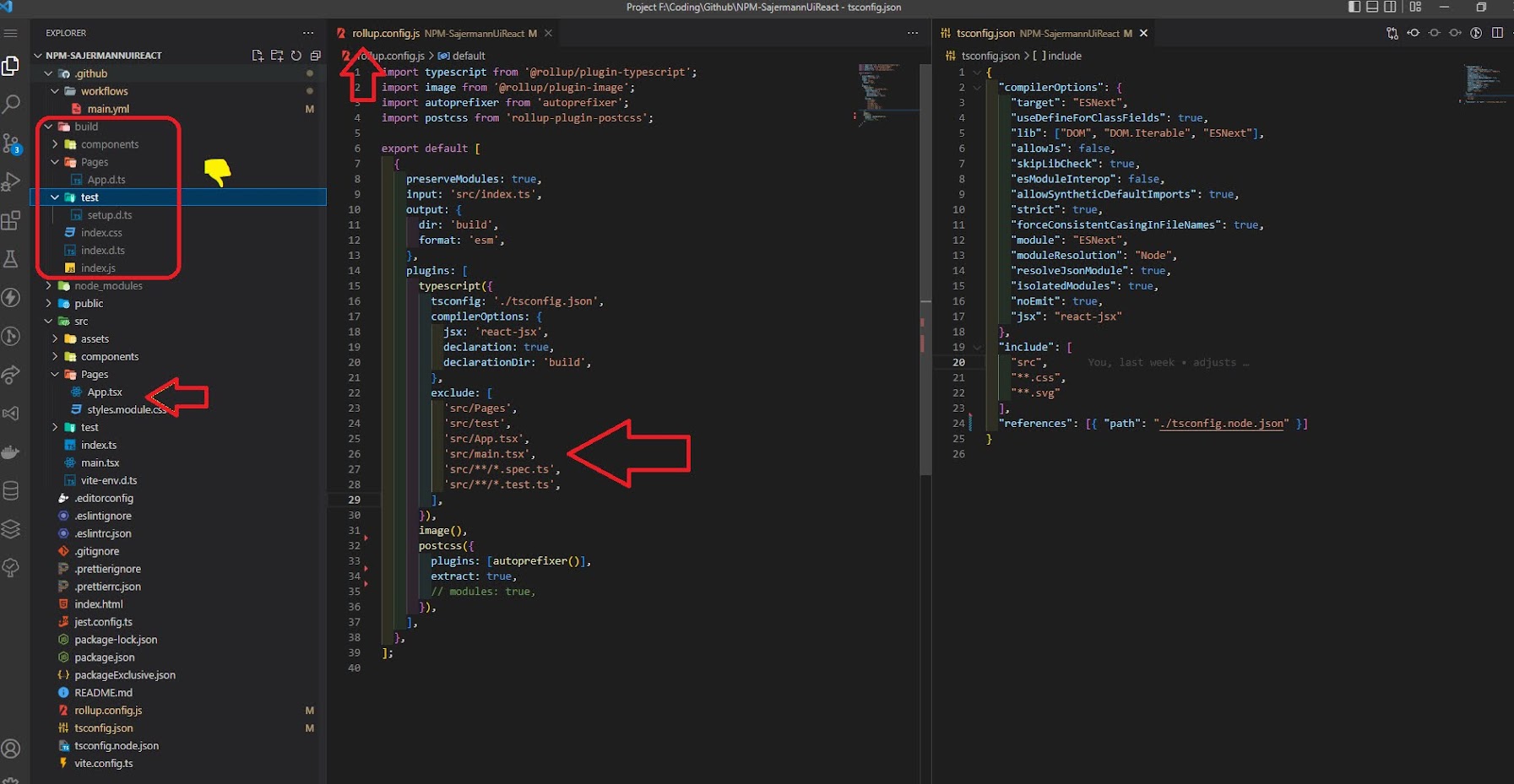Open Run and Debug view
Image resolution: width=1514 pixels, height=784 pixels.
[x=11, y=181]
